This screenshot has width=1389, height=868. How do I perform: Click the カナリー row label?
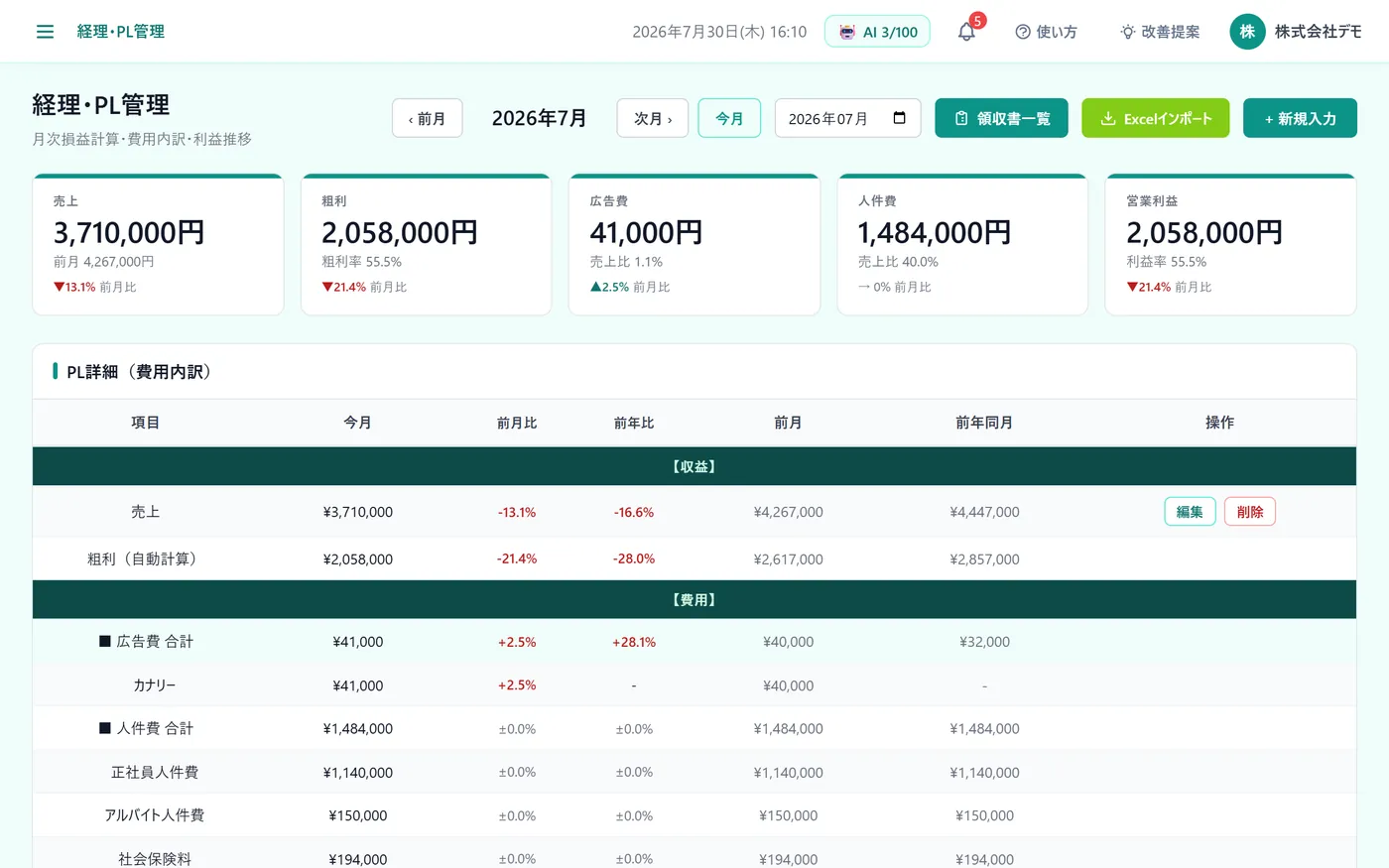coord(155,685)
